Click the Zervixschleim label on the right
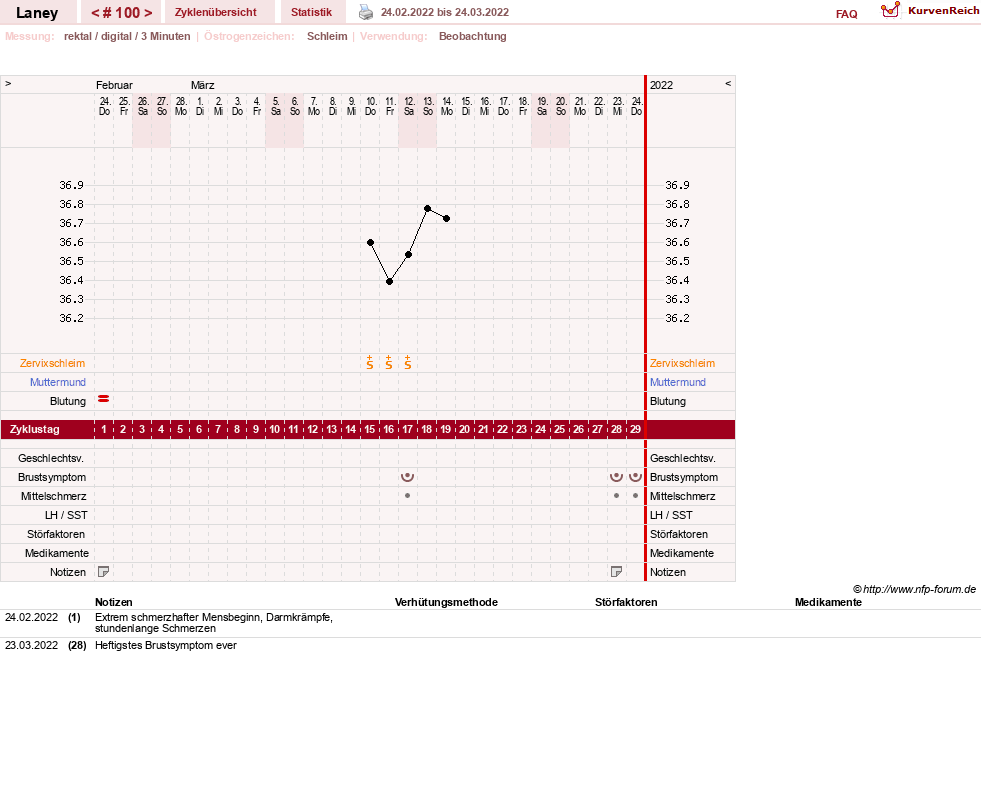This screenshot has height=795, width=981. [682, 363]
